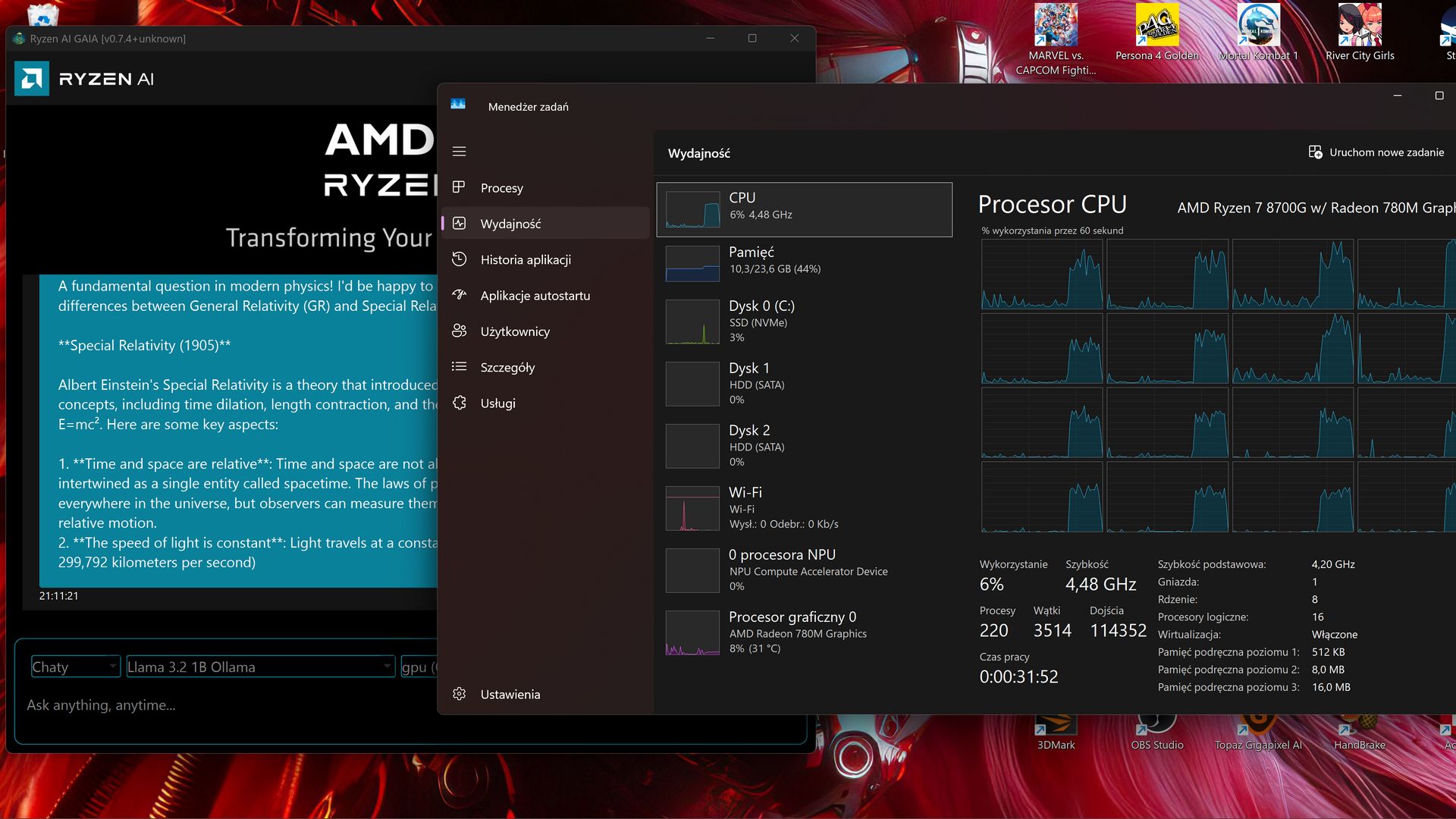Switch to the Procesy tab
This screenshot has height=819, width=1456.
[544, 187]
